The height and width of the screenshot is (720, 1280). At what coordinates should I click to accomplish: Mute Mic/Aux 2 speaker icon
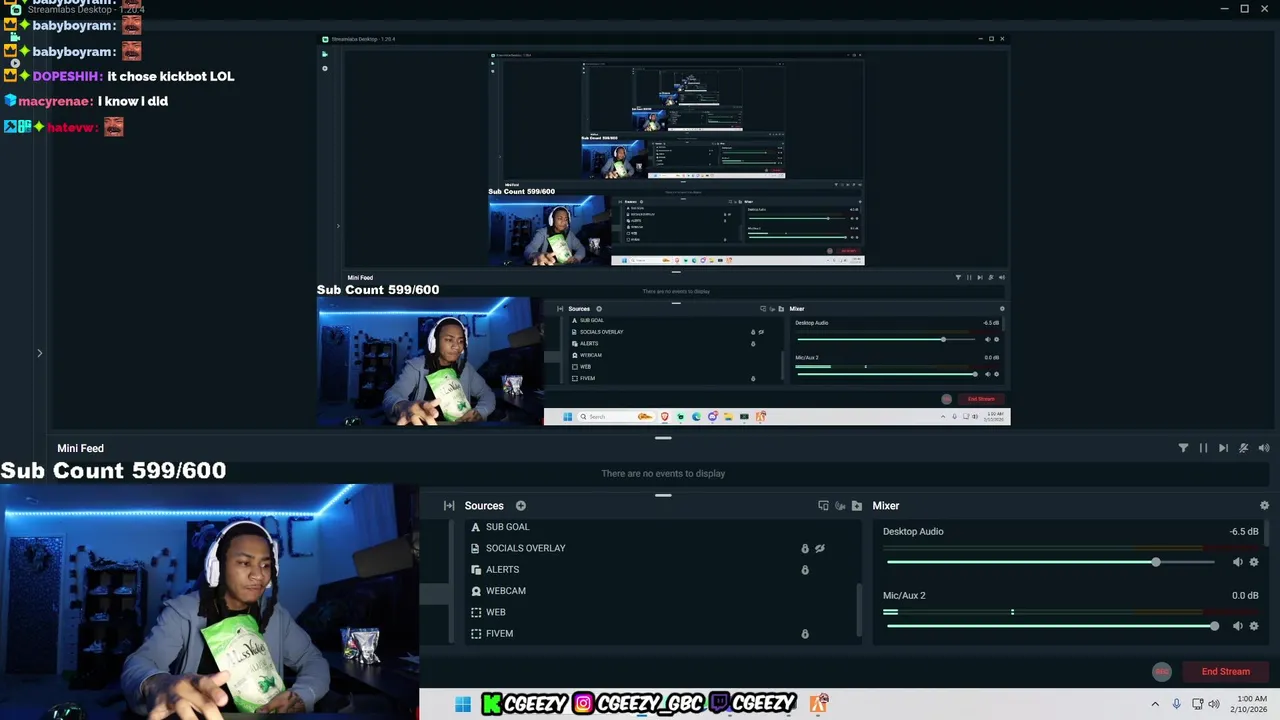[x=1237, y=626]
